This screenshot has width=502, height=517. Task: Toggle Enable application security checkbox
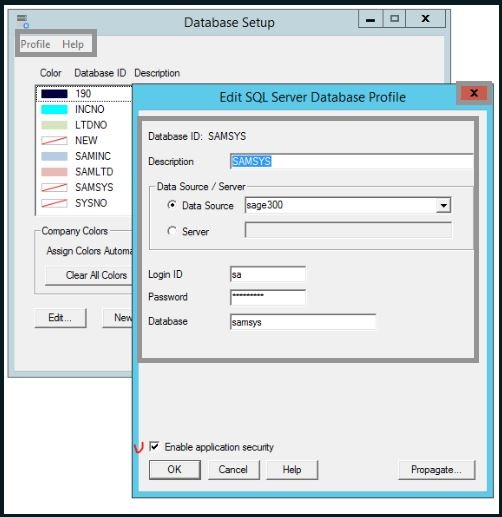[154, 446]
